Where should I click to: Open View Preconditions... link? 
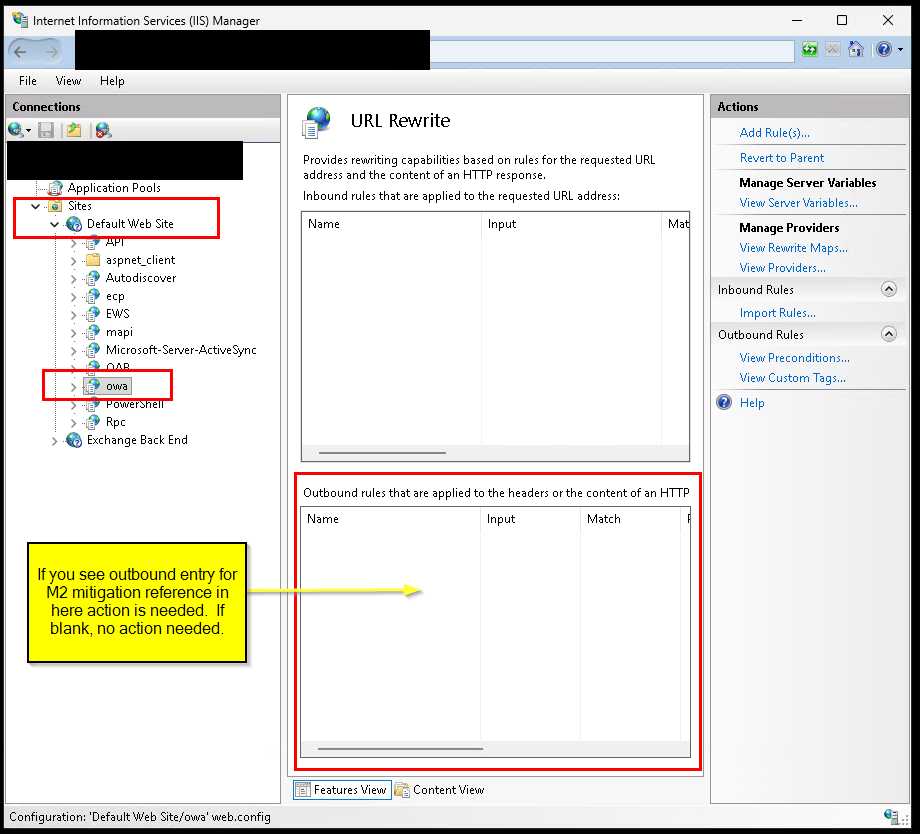coord(794,358)
